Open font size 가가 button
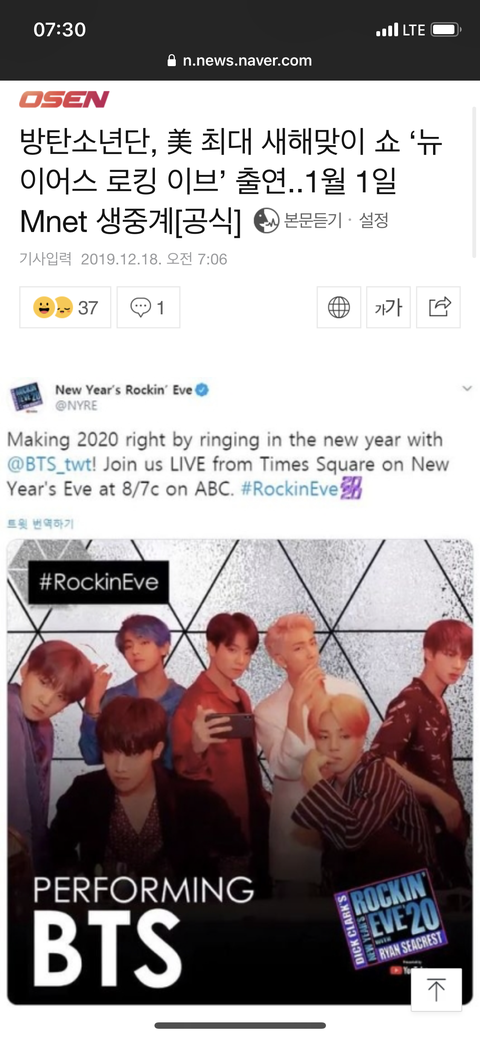Image resolution: width=480 pixels, height=1039 pixels. (389, 307)
